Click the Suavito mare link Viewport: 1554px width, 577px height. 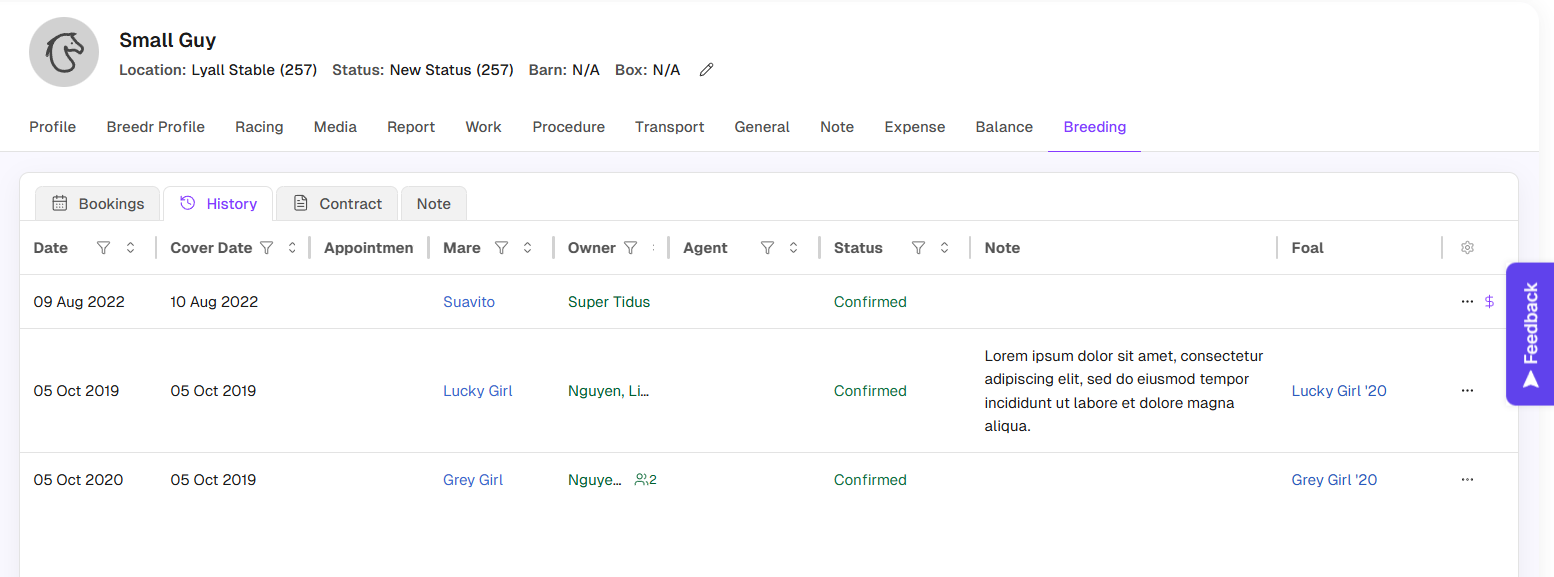469,302
